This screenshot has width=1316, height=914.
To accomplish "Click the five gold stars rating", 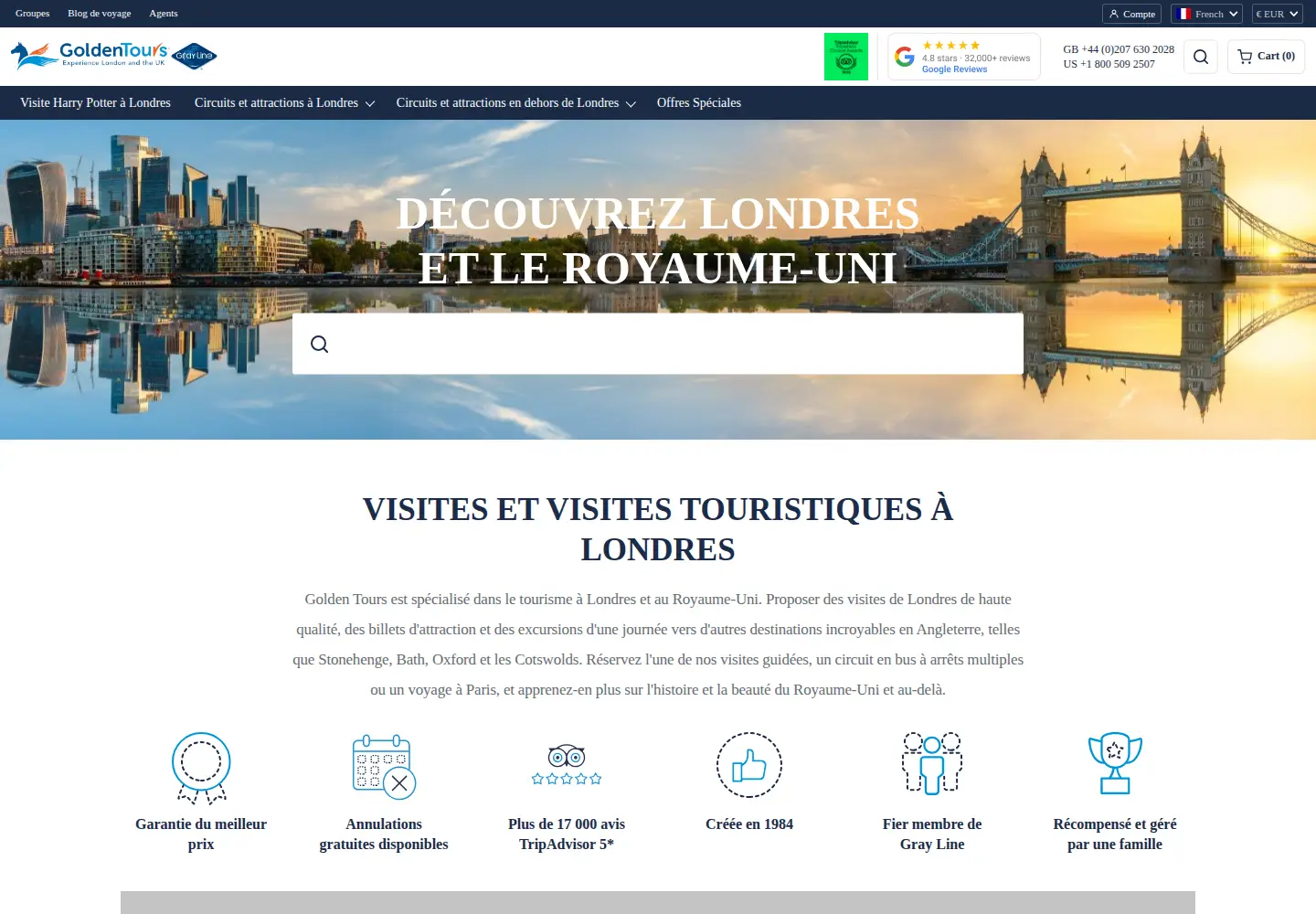I will point(951,45).
